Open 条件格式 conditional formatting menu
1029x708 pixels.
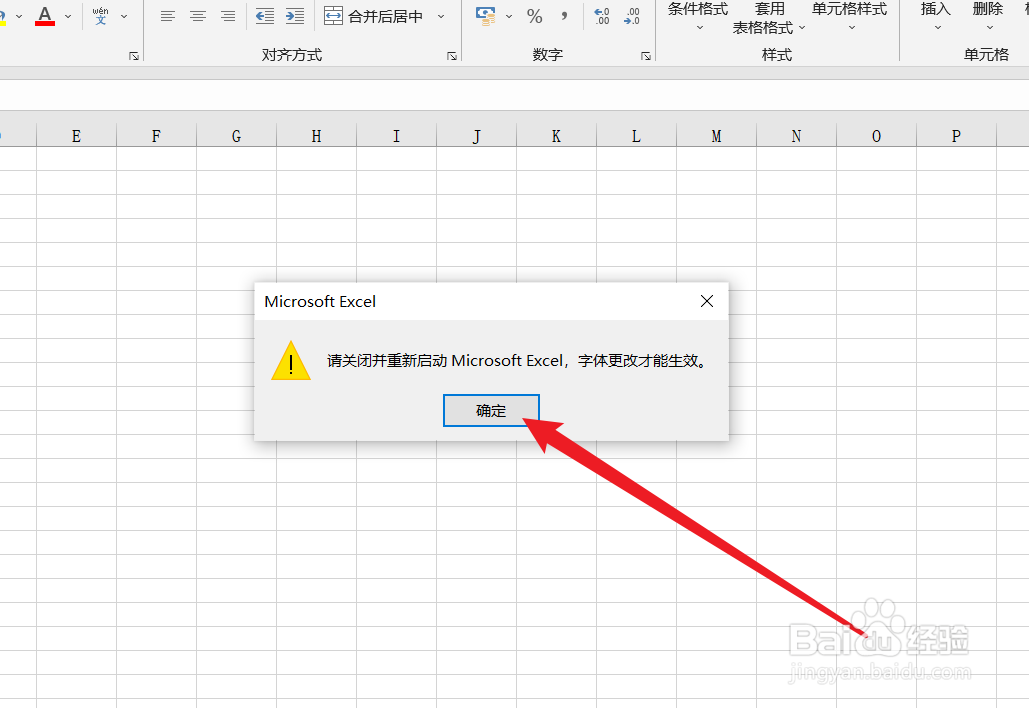click(x=698, y=17)
